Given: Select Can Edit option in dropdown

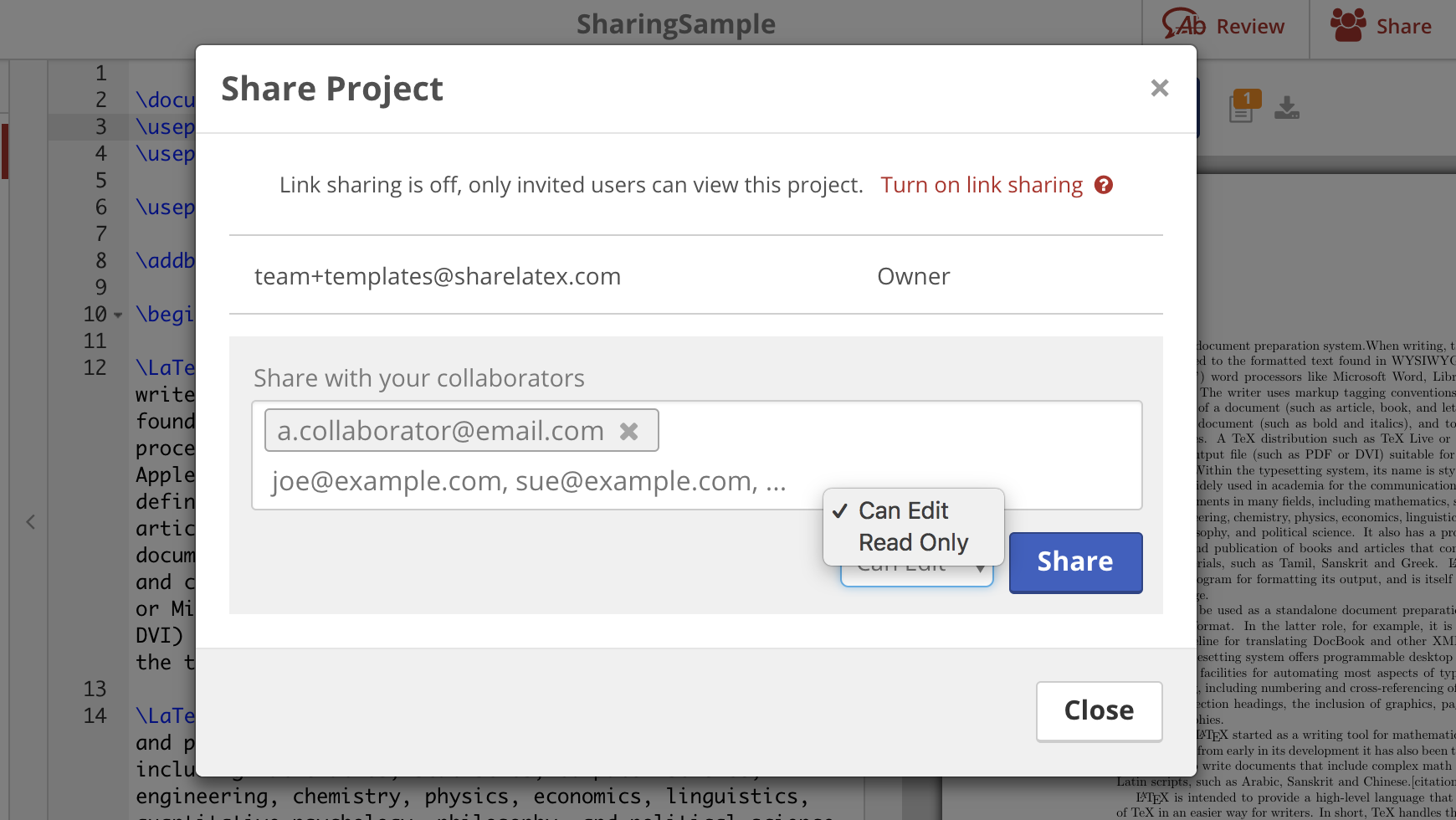Looking at the screenshot, I should [903, 510].
